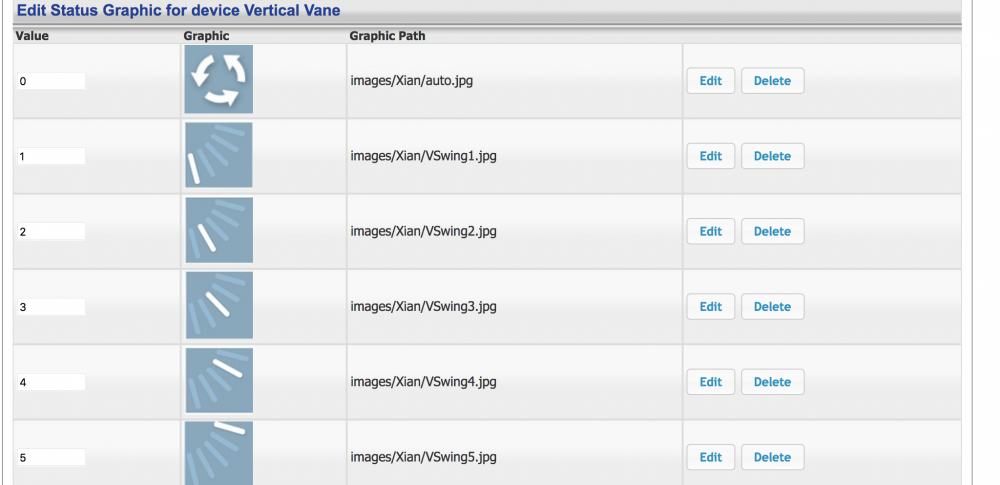Edit the auto.jpg status graphic row

coord(710,81)
